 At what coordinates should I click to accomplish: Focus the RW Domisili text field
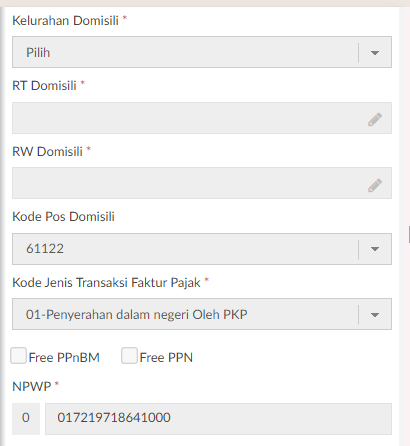(x=202, y=183)
